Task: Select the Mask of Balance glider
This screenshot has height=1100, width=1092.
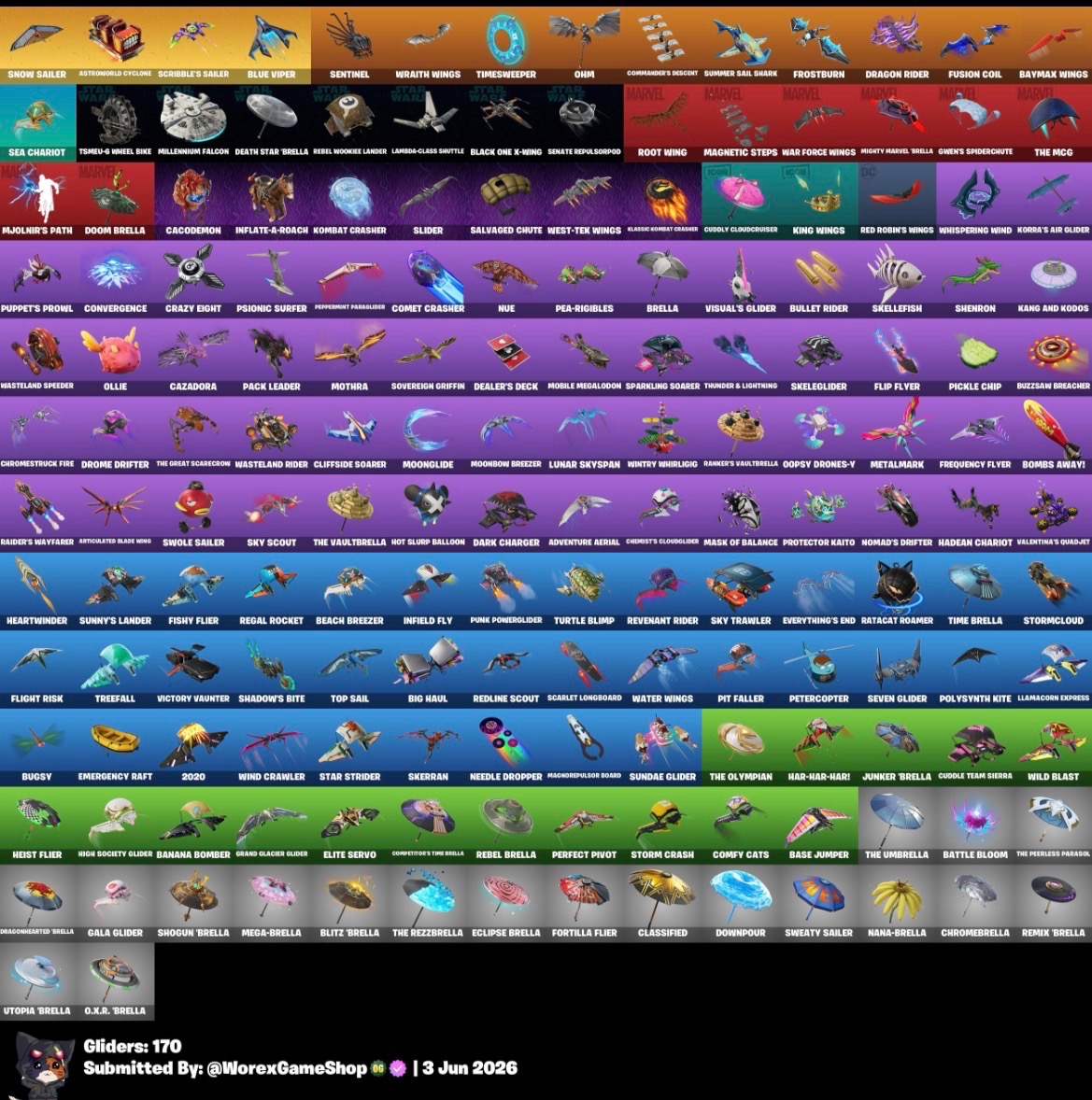Action: point(741,512)
